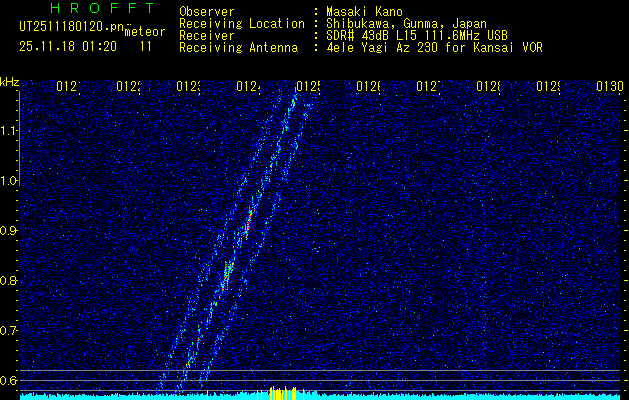629x400 pixels.
Task: Click the 0.8 kHz frequency axis label
Action: [x=9, y=280]
